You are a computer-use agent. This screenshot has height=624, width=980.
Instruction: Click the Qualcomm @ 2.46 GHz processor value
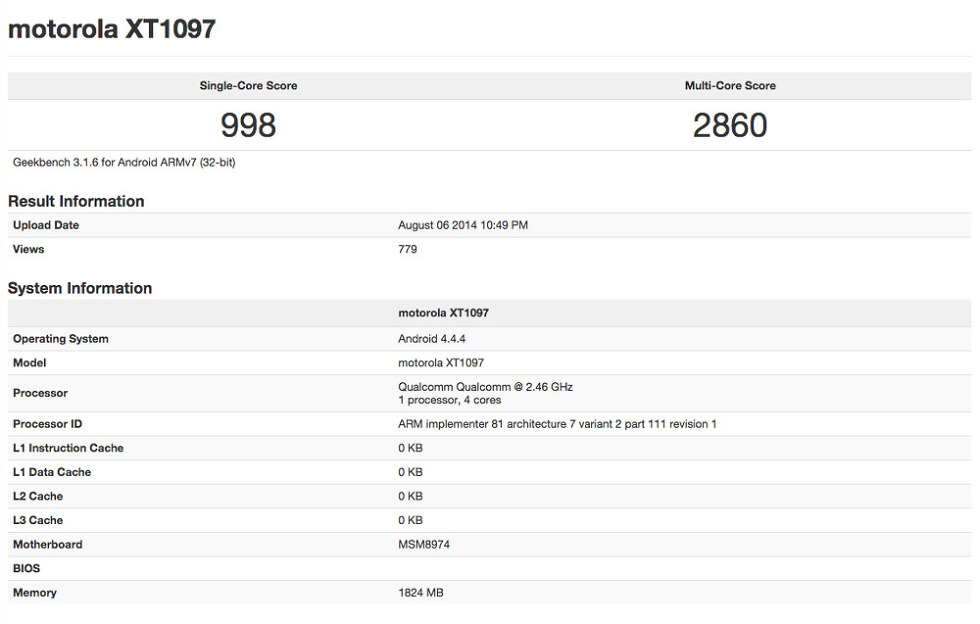(485, 387)
